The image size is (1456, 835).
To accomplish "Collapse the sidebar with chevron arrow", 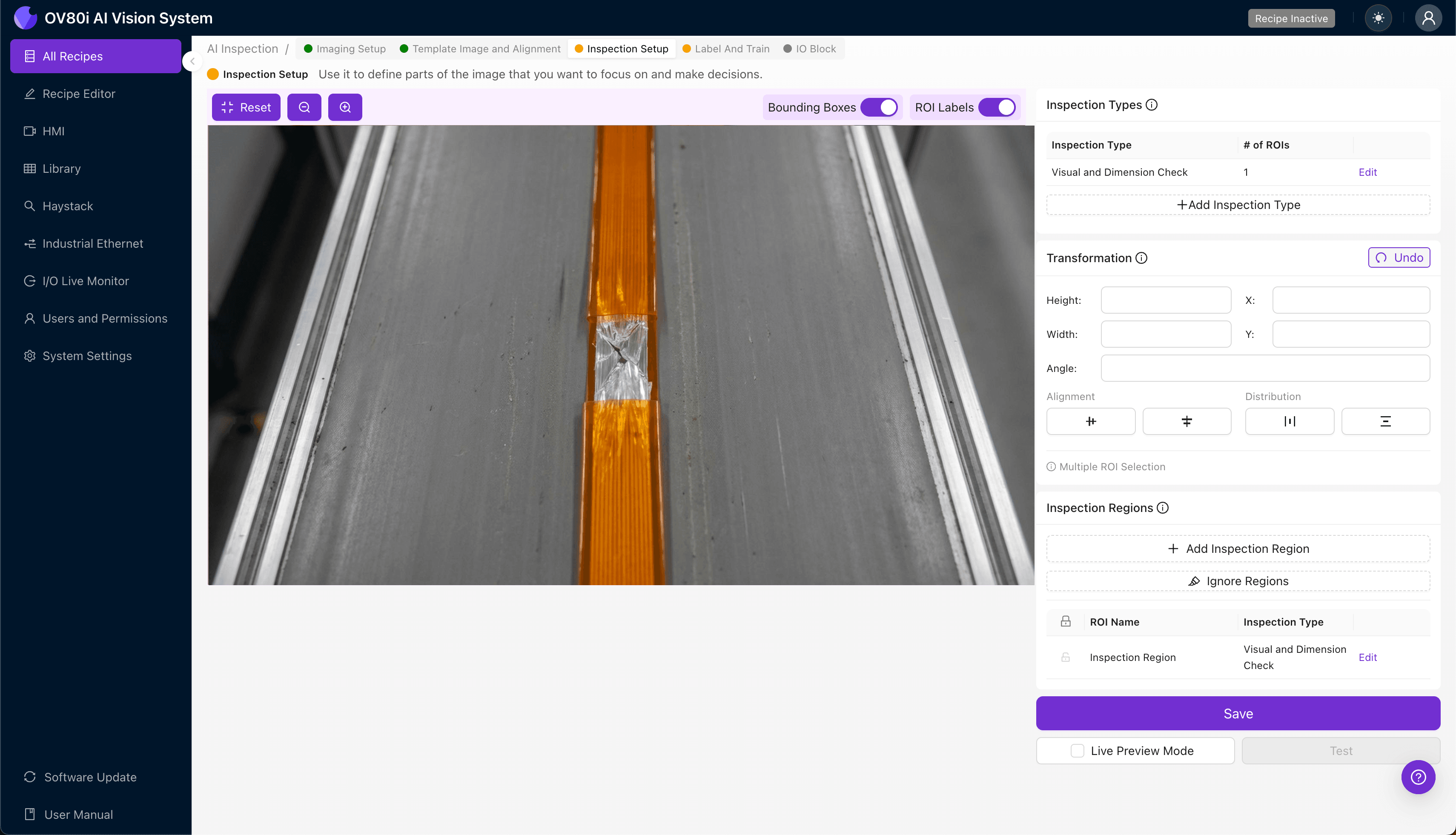I will (x=193, y=61).
